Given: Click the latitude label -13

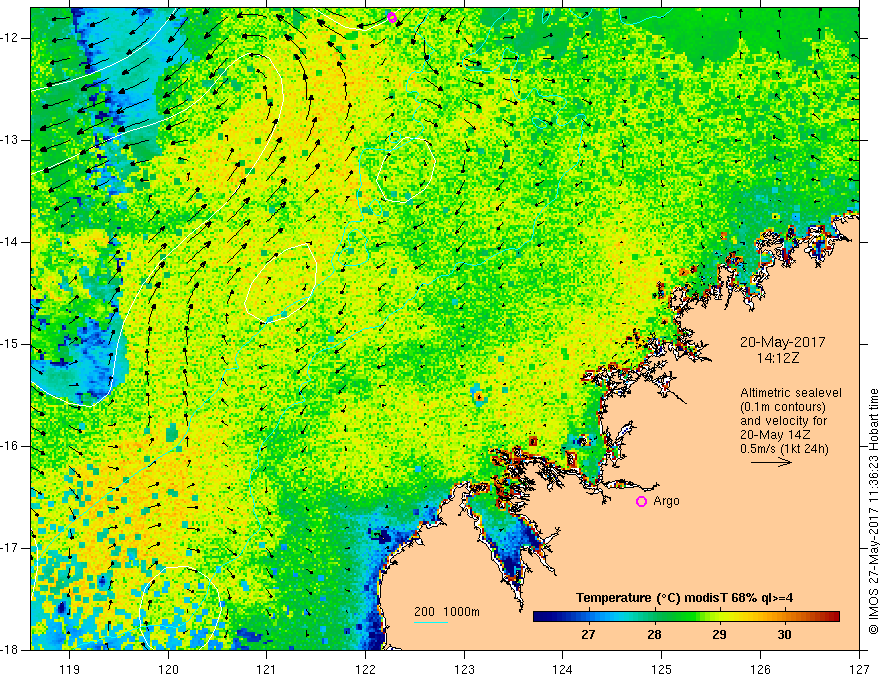Looking at the screenshot, I should point(11,140).
